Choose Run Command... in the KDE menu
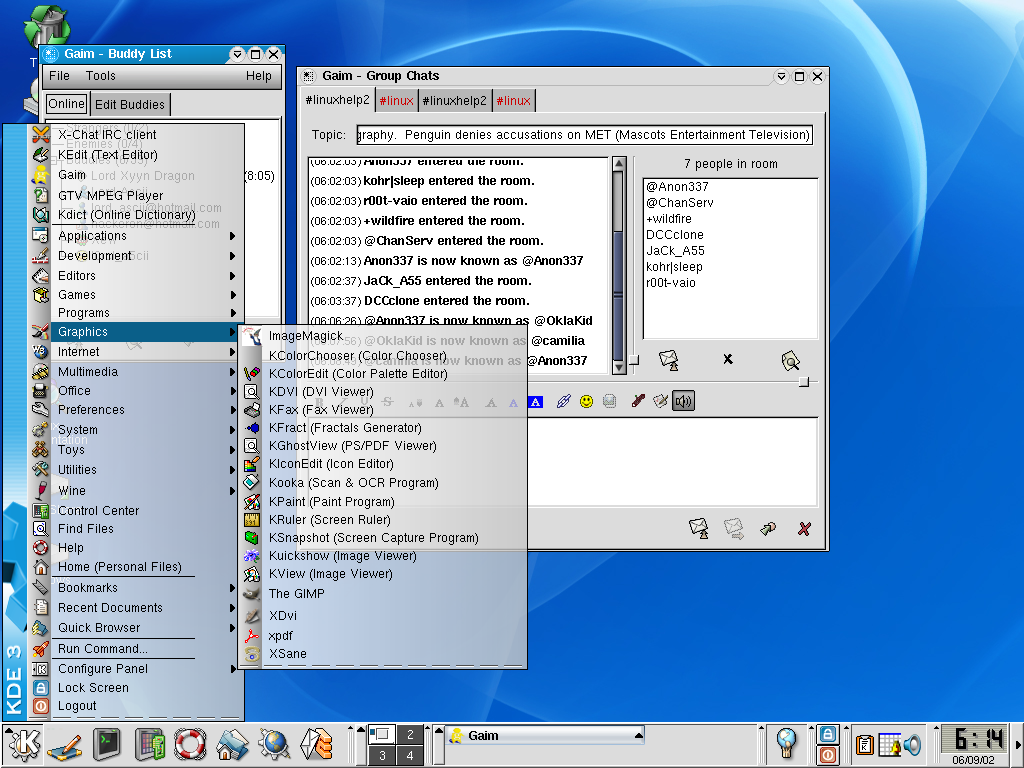This screenshot has height=768, width=1024. (x=102, y=649)
